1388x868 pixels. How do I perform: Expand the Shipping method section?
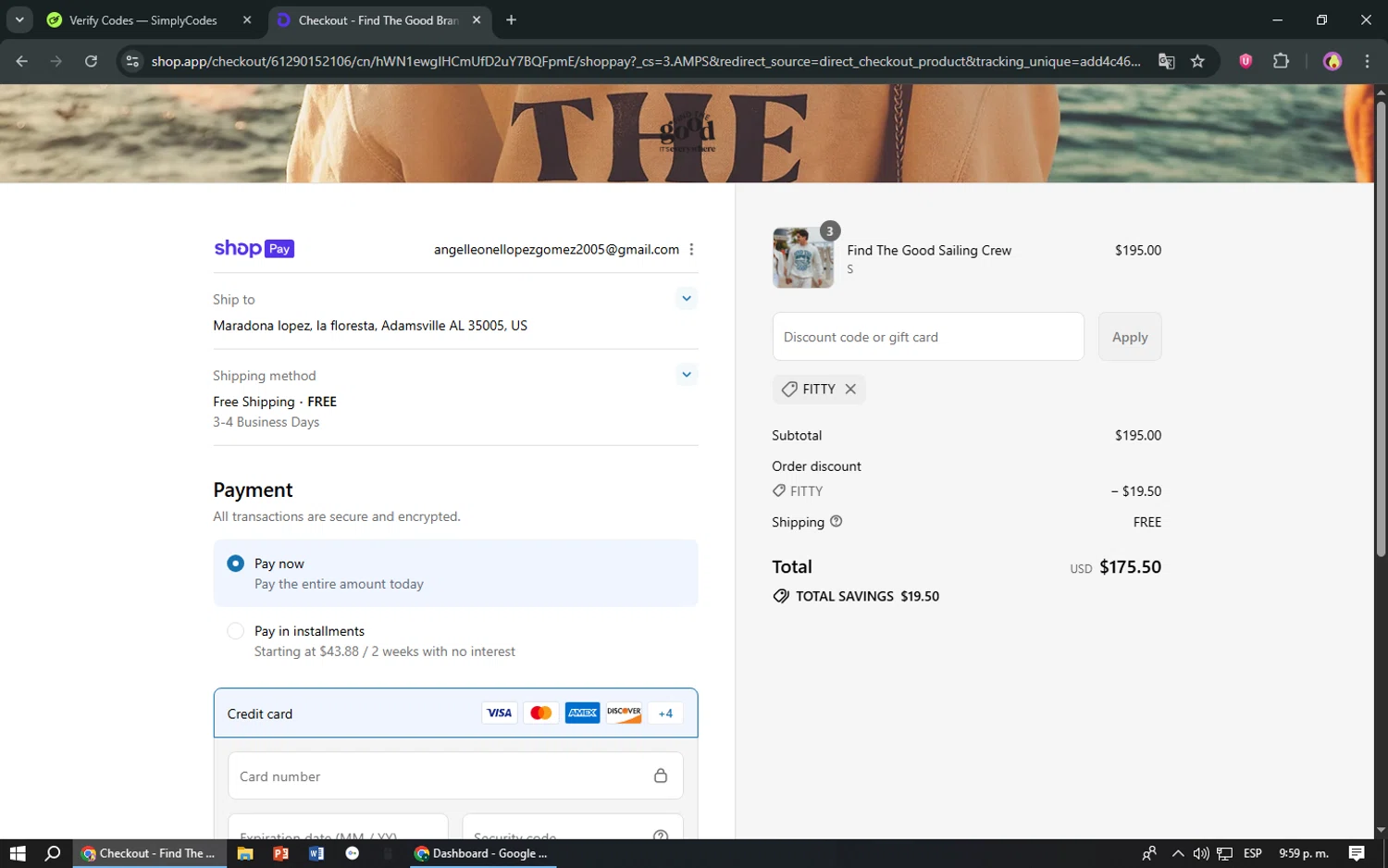(686, 374)
